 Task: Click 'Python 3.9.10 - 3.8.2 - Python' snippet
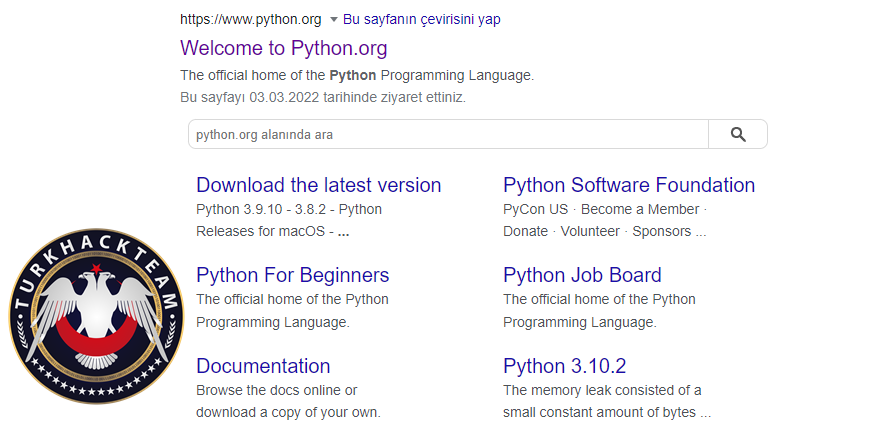pos(289,209)
